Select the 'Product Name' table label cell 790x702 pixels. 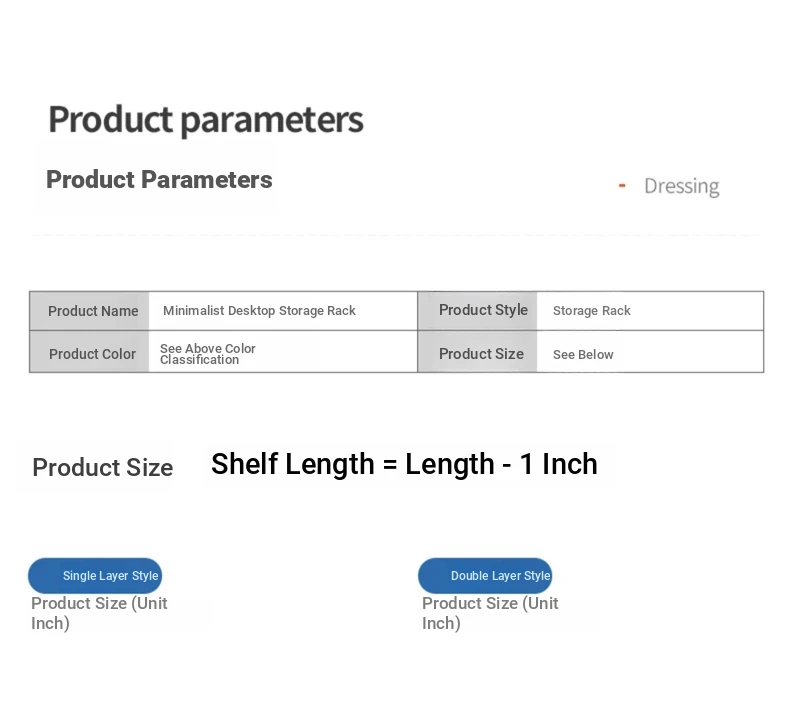tap(93, 311)
